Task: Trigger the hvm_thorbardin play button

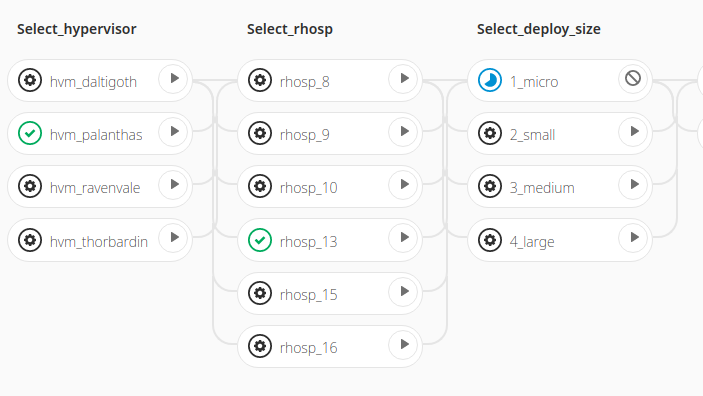Action: tap(173, 238)
